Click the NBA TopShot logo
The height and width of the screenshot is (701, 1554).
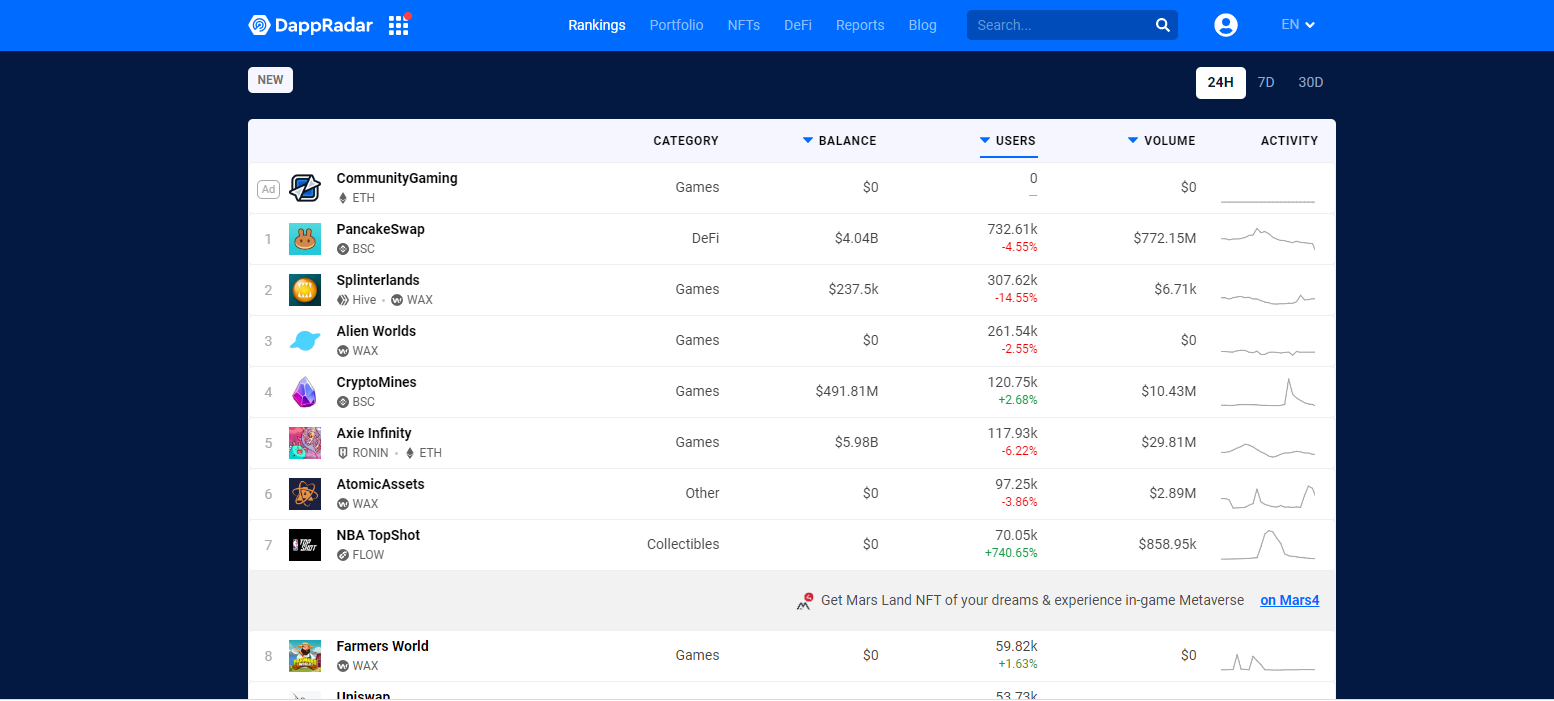(305, 545)
